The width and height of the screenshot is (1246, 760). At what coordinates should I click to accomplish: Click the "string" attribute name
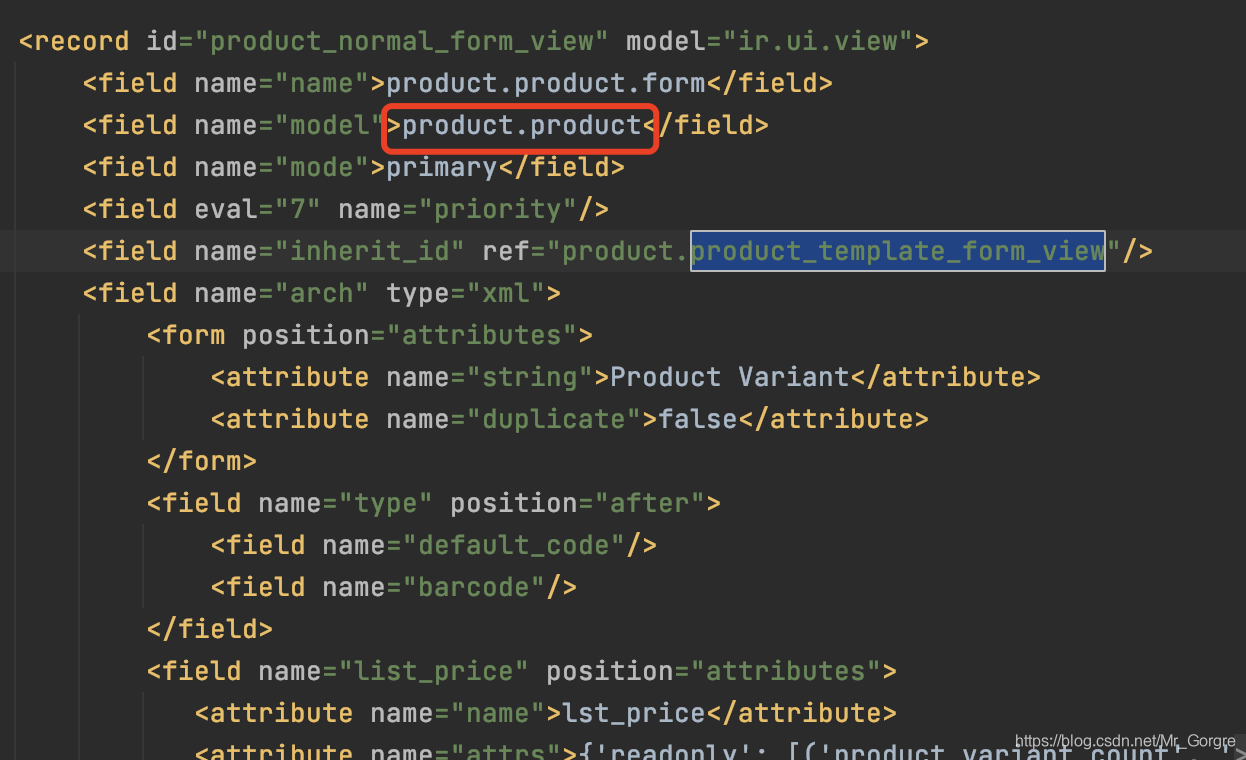pyautogui.click(x=530, y=378)
